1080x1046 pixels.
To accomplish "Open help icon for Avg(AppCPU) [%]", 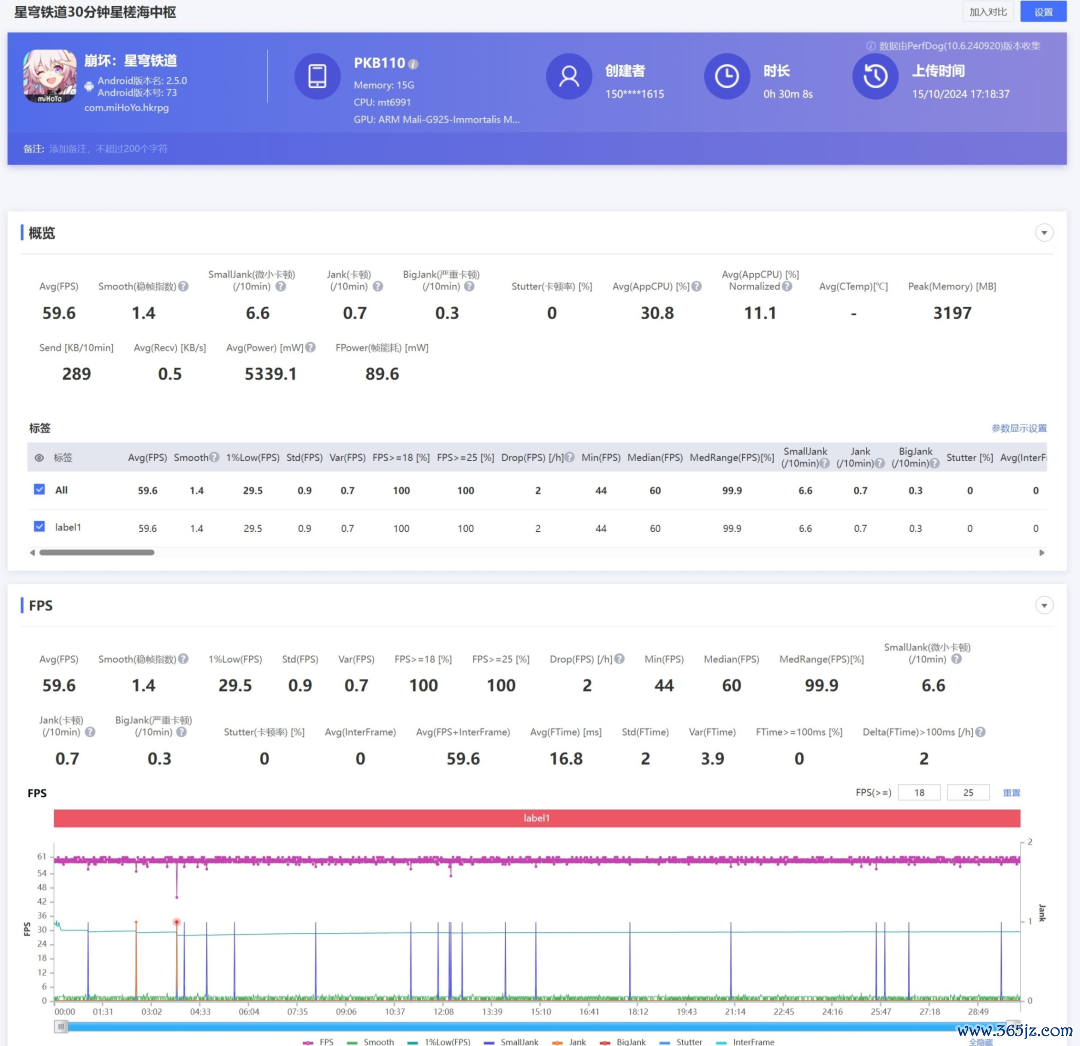I will coord(697,286).
